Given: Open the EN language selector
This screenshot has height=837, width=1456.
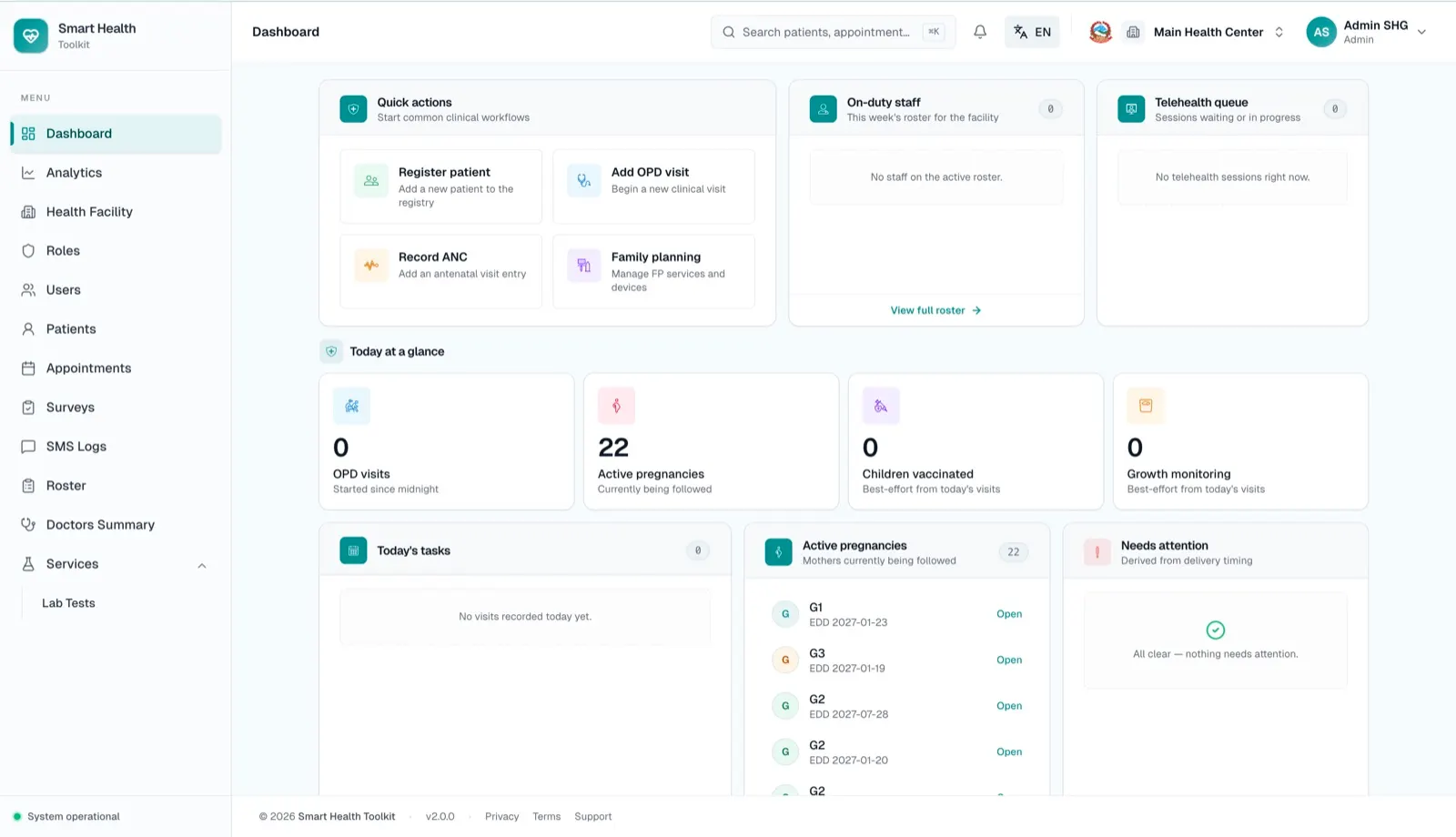Looking at the screenshot, I should tap(1032, 32).
